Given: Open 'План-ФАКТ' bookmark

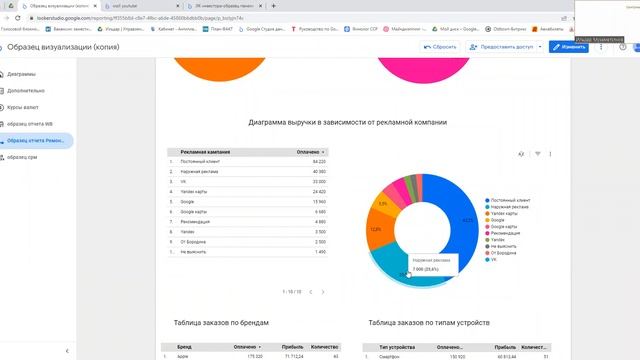Looking at the screenshot, I should (218, 29).
